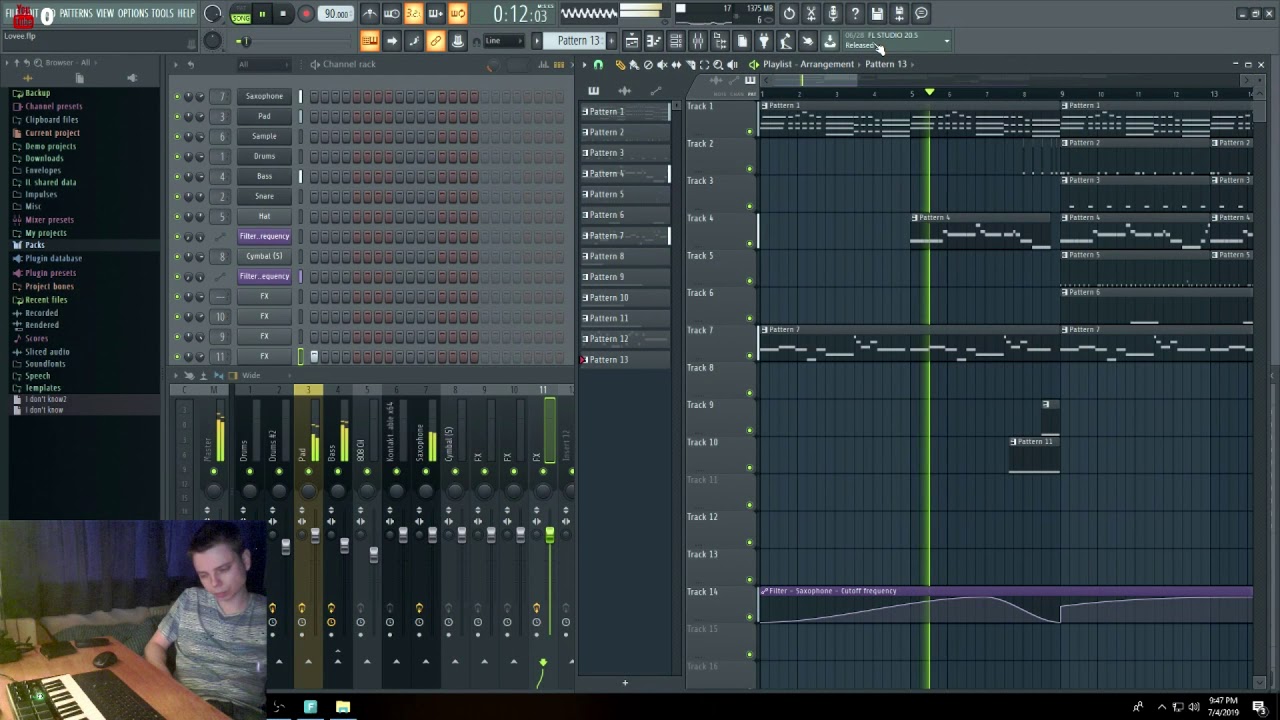
Task: Select the mute tool in the playlist toolbar
Action: tap(662, 64)
